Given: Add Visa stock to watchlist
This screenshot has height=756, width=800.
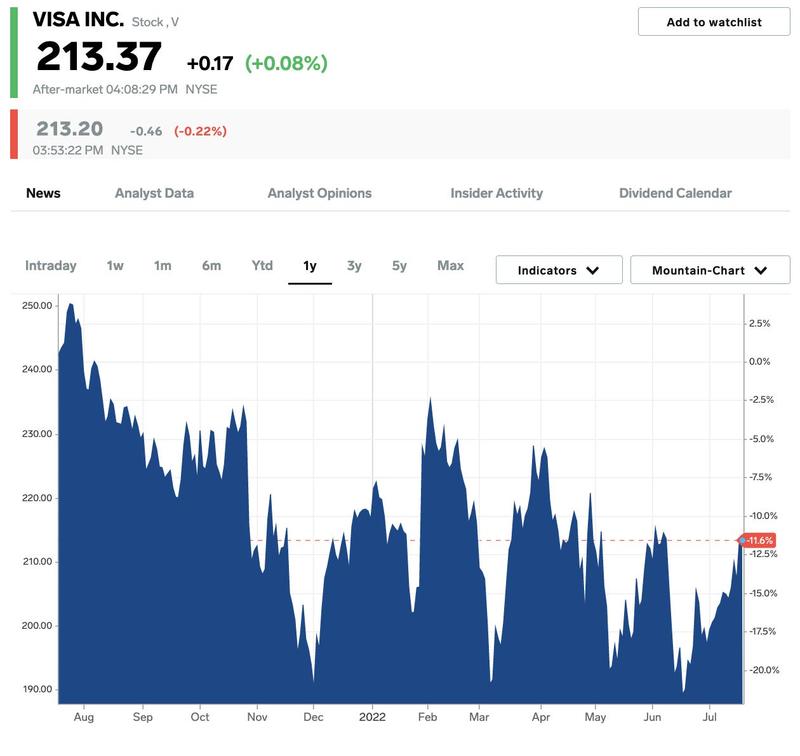Looking at the screenshot, I should 714,22.
